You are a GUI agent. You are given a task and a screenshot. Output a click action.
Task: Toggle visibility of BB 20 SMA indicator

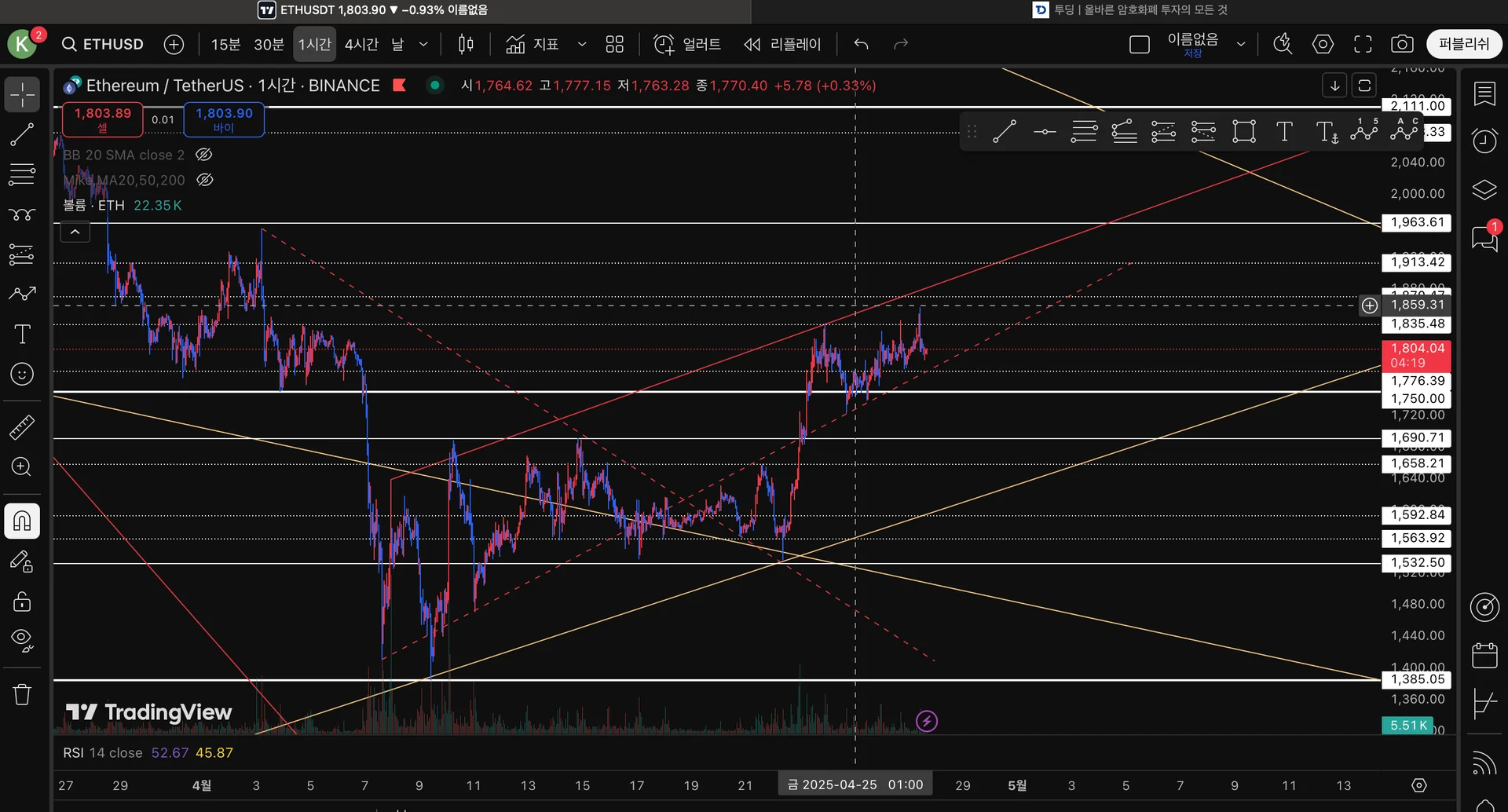click(x=203, y=155)
